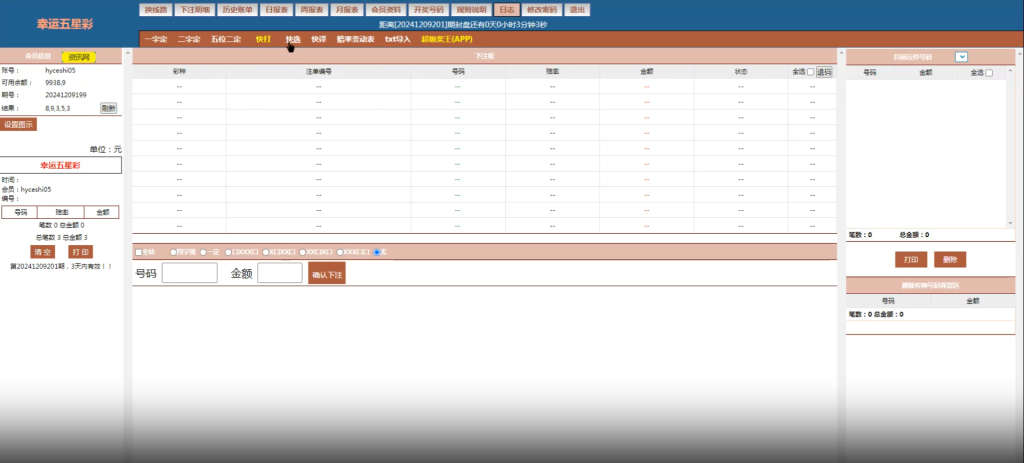
Task: Click the 退出 logout button
Action: click(577, 9)
